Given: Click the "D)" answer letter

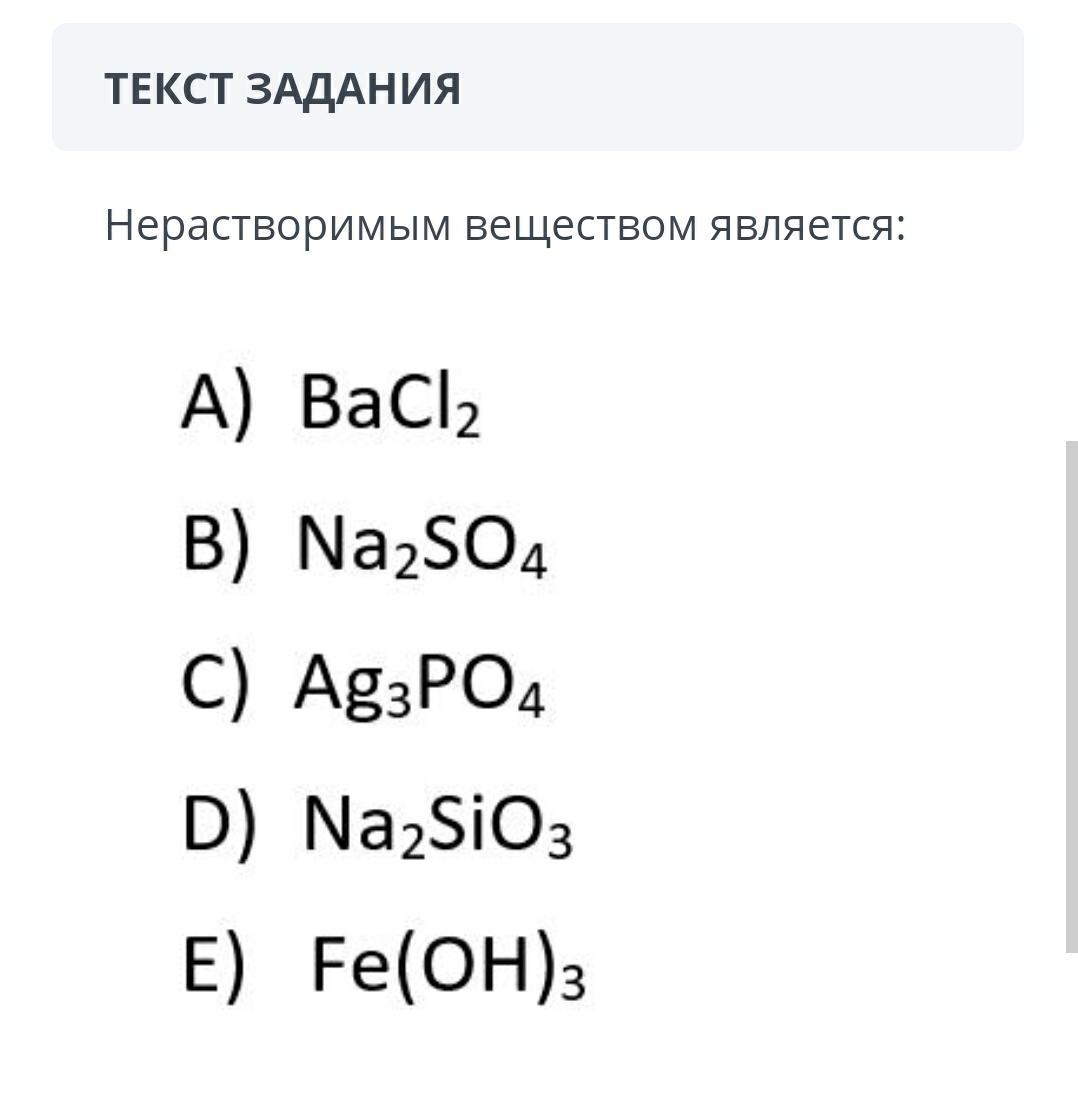Looking at the screenshot, I should tap(219, 828).
